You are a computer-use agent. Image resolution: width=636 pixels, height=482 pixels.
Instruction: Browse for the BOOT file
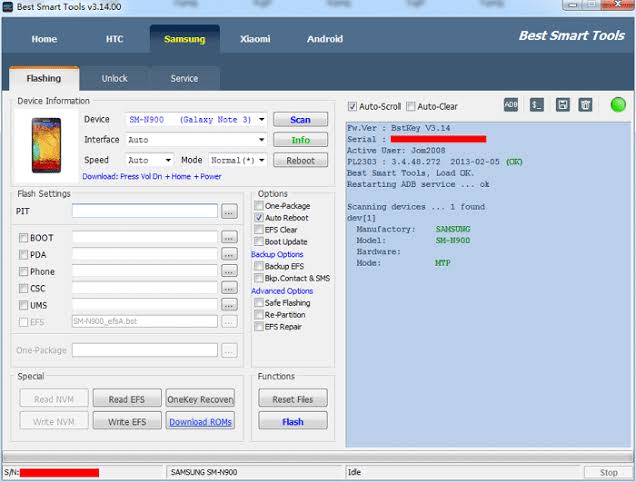pos(229,237)
